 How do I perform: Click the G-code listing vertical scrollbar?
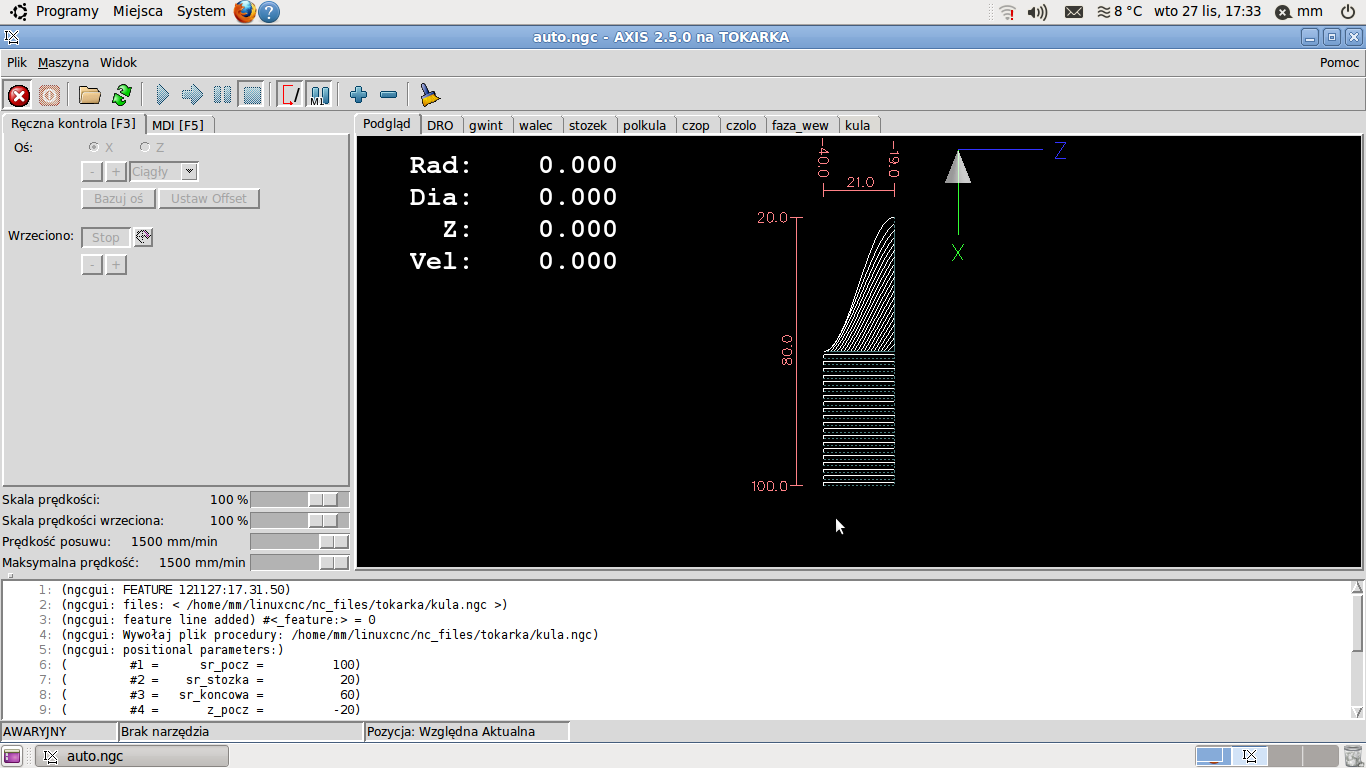1357,648
